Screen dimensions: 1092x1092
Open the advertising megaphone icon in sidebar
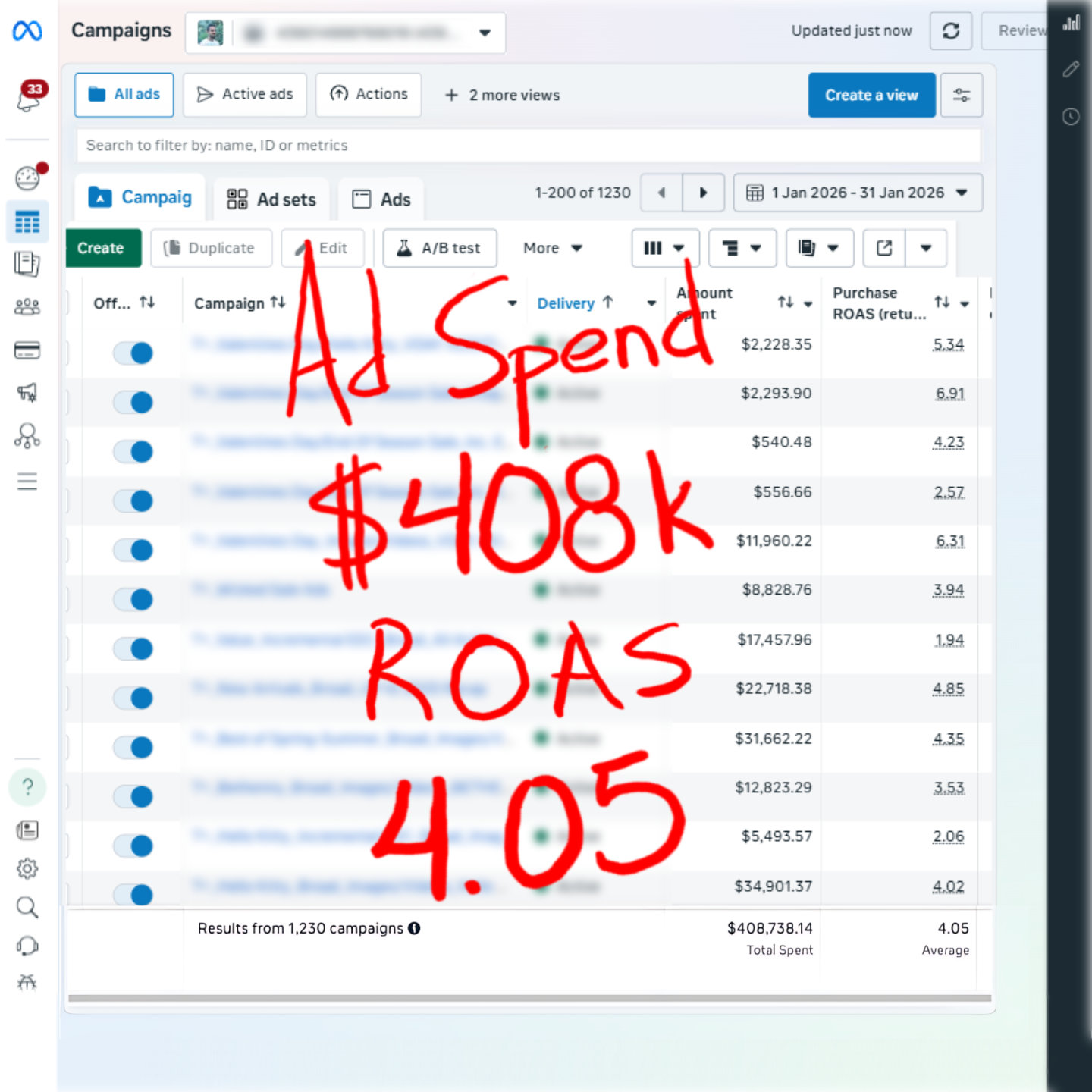pos(27,393)
